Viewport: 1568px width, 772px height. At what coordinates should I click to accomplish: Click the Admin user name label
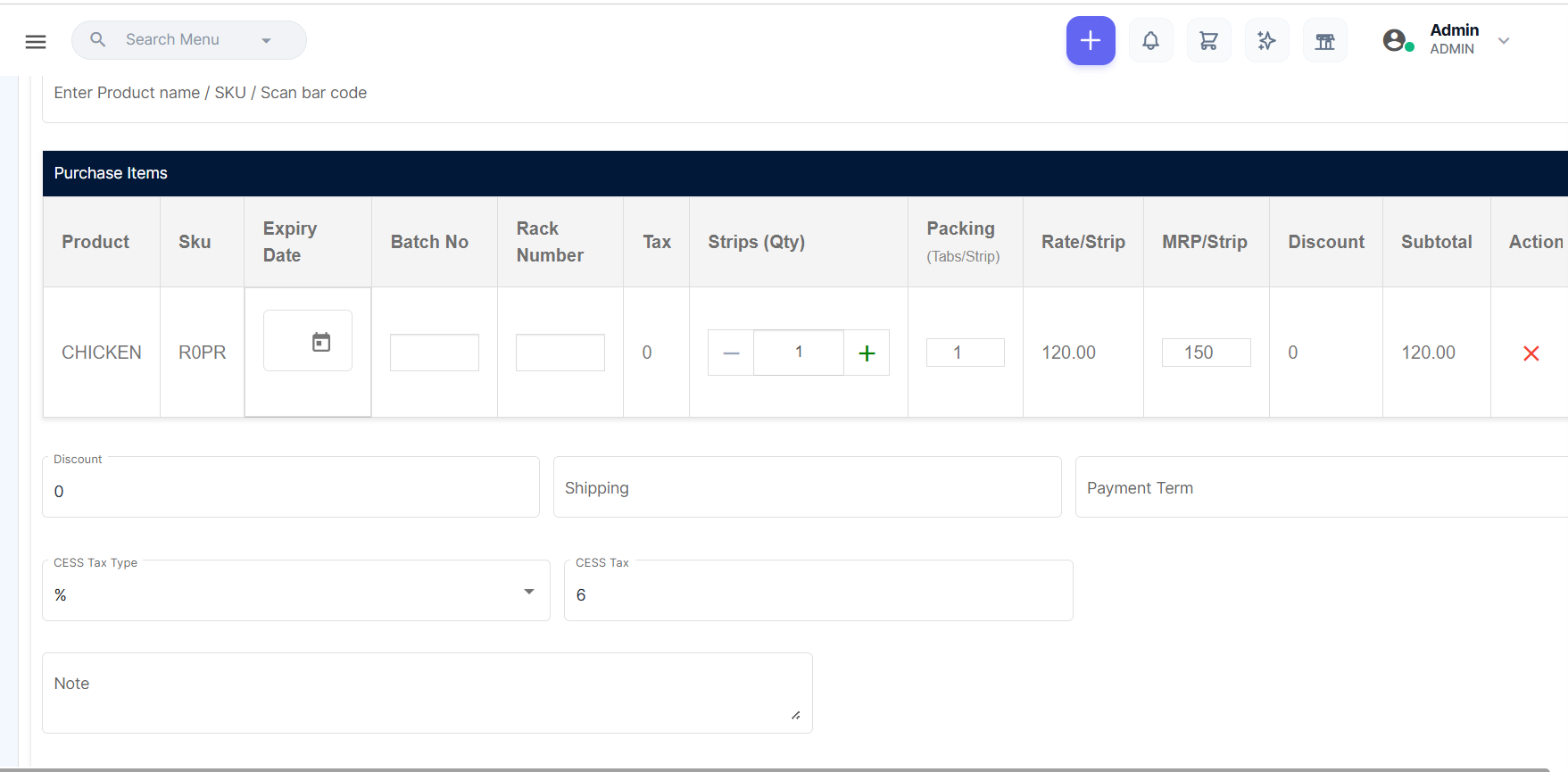[x=1455, y=30]
